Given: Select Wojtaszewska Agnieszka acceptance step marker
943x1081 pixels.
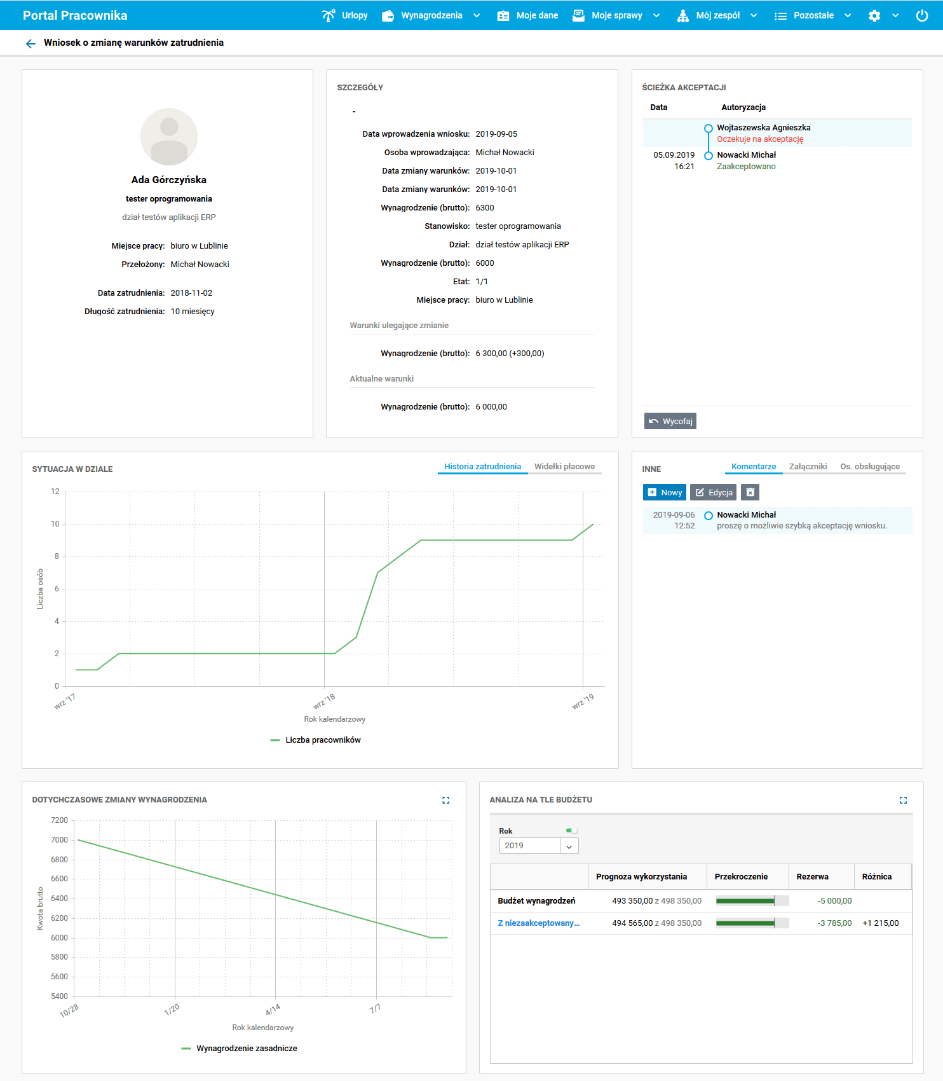Looking at the screenshot, I should point(708,128).
